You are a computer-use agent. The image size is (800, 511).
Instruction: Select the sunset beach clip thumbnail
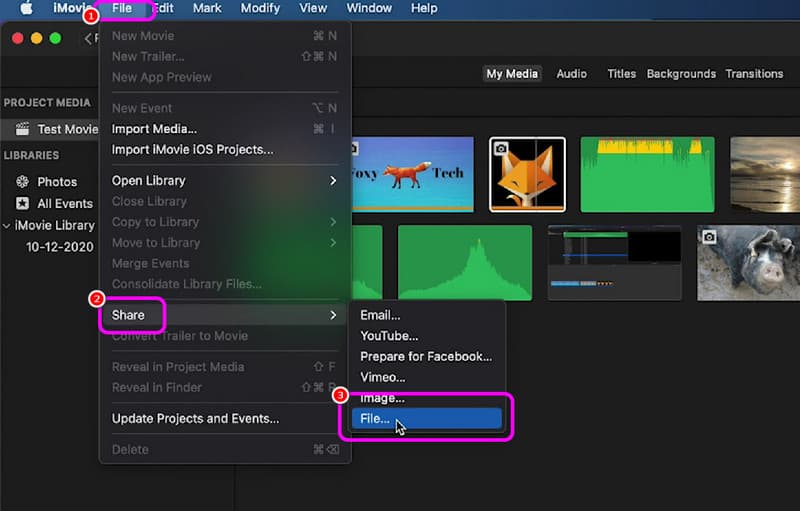[x=765, y=174]
